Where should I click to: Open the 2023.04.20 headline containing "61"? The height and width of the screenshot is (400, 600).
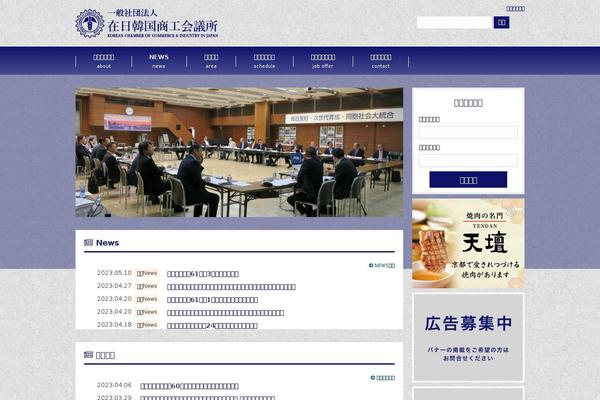click(212, 300)
